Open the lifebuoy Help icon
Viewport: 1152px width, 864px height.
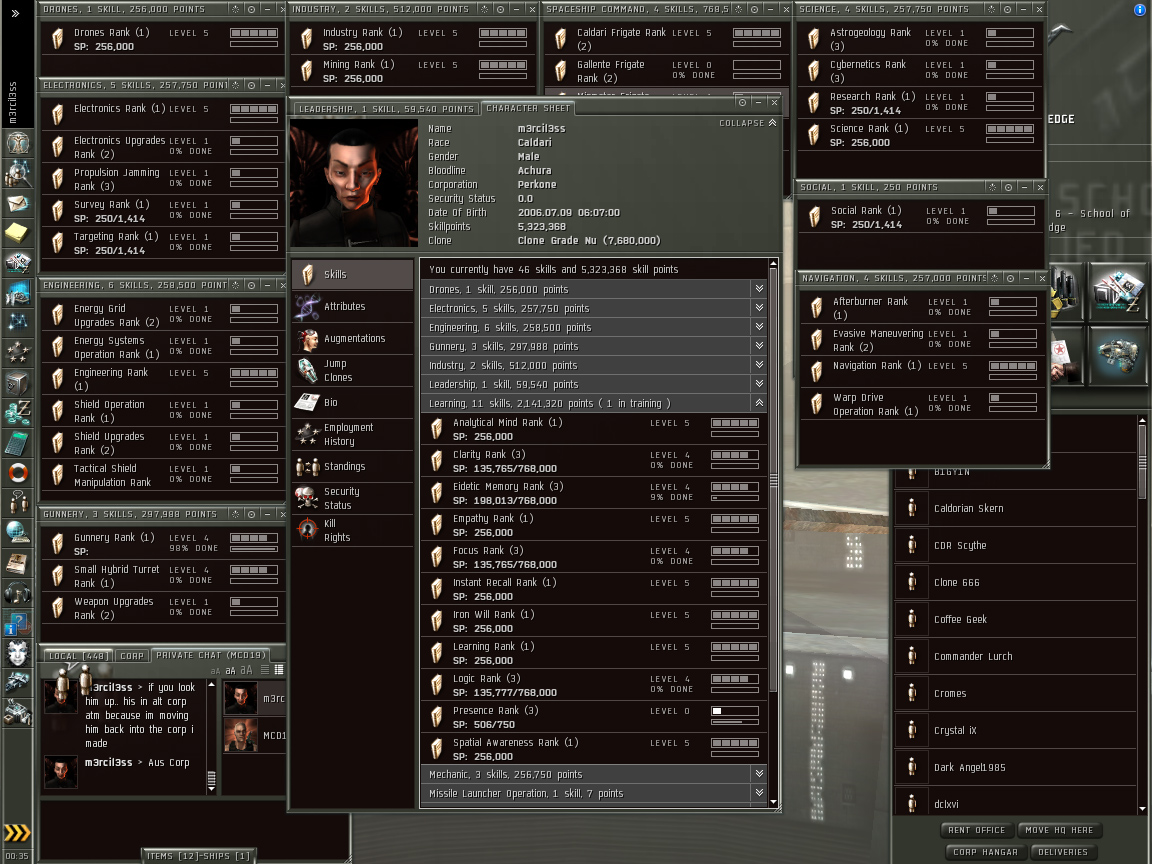click(x=18, y=472)
